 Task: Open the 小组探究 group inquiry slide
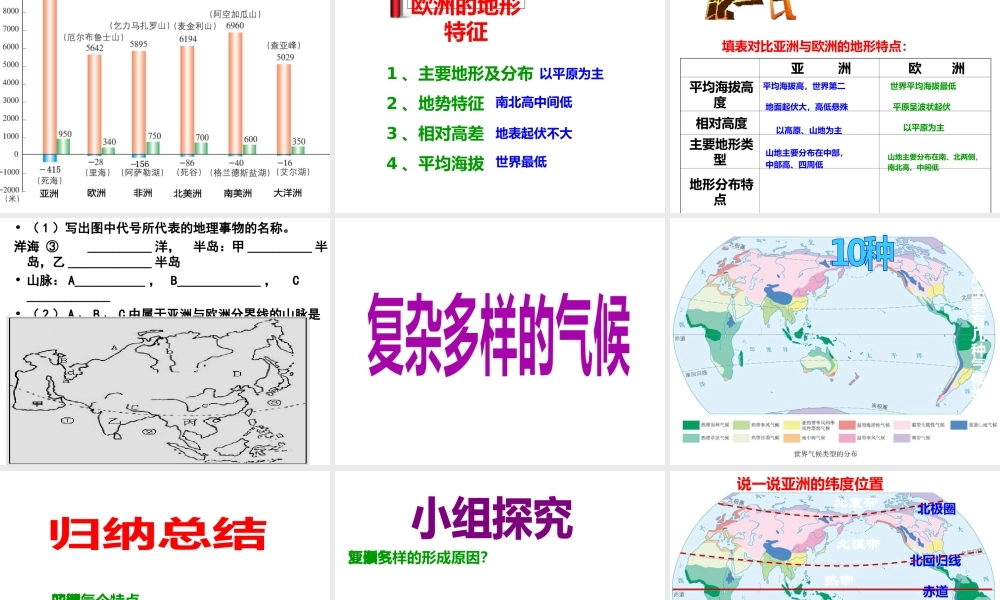coord(499,536)
